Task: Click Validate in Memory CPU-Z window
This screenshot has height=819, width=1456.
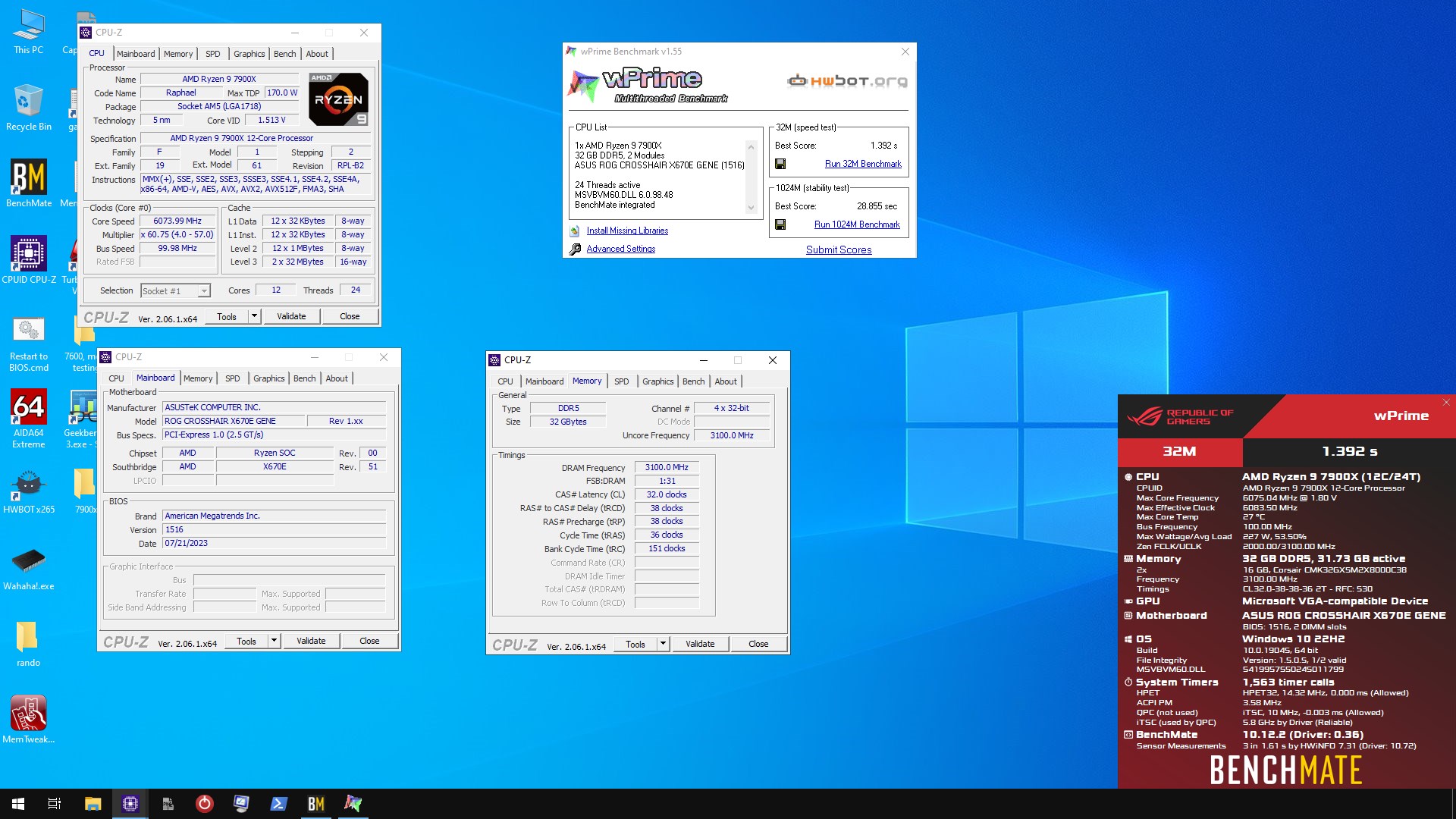Action: pos(700,644)
